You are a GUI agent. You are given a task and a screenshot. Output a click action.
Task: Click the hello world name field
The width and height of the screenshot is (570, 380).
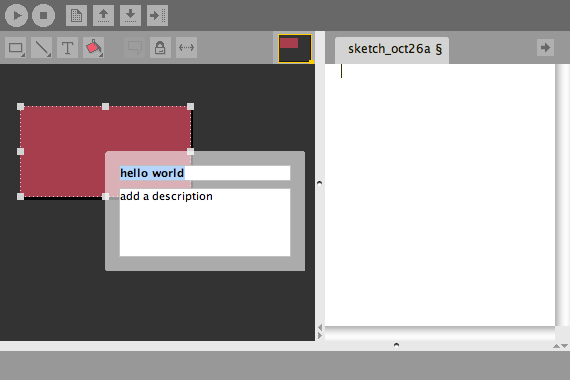click(x=205, y=173)
